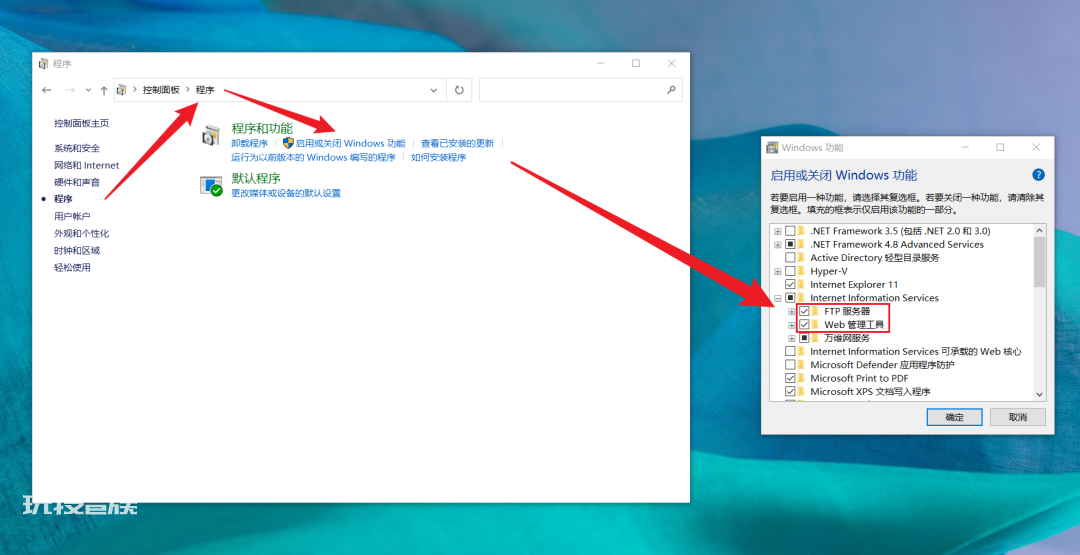The height and width of the screenshot is (555, 1080).
Task: Click scroll-up arrow in features list
Action: coord(1040,231)
